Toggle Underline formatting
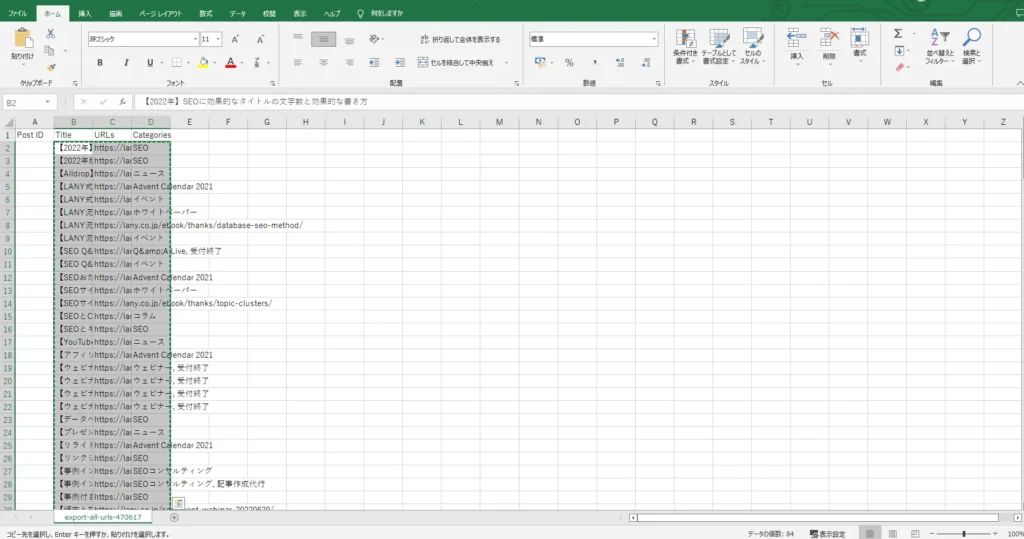 [x=150, y=63]
